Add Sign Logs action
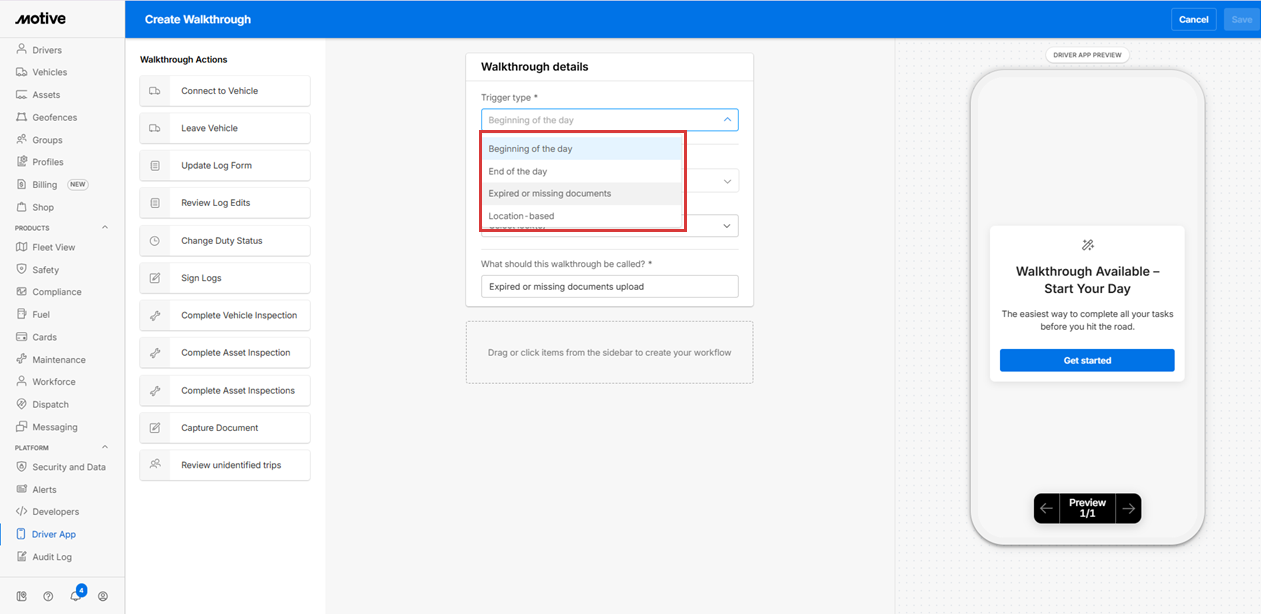1261x614 pixels. [x=225, y=278]
